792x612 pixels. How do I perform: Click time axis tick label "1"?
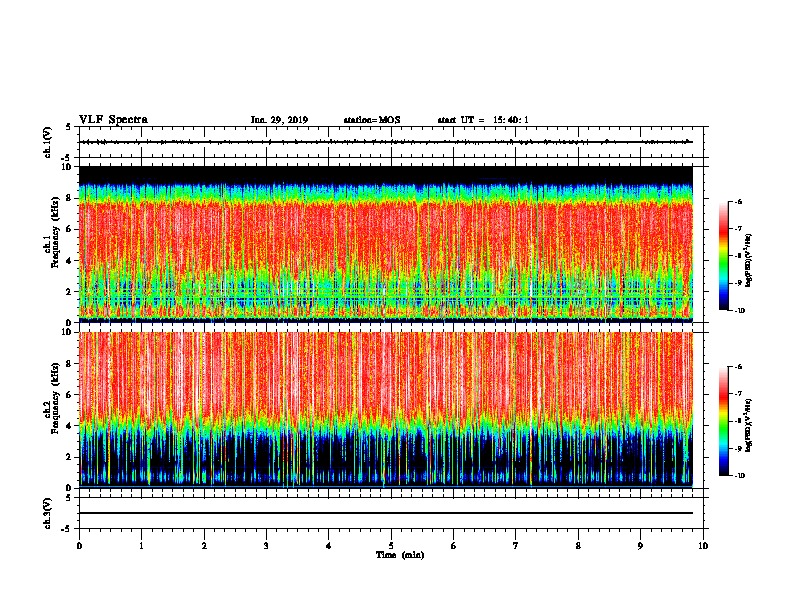click(x=142, y=546)
